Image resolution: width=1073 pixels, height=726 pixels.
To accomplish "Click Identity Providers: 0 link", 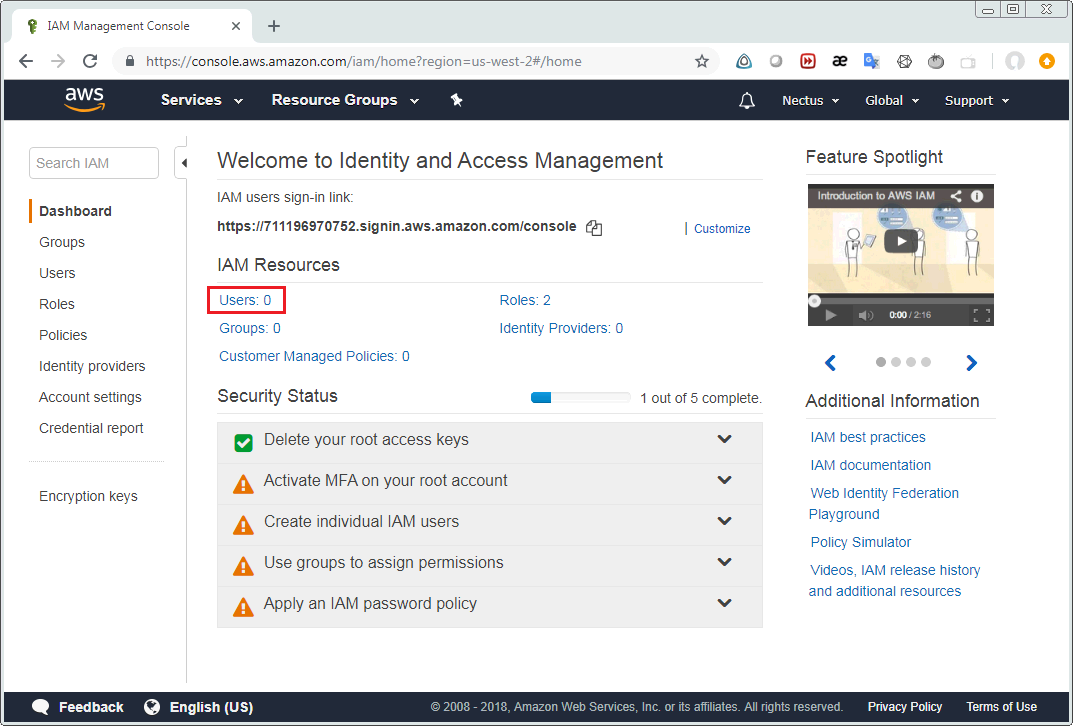I will point(561,328).
